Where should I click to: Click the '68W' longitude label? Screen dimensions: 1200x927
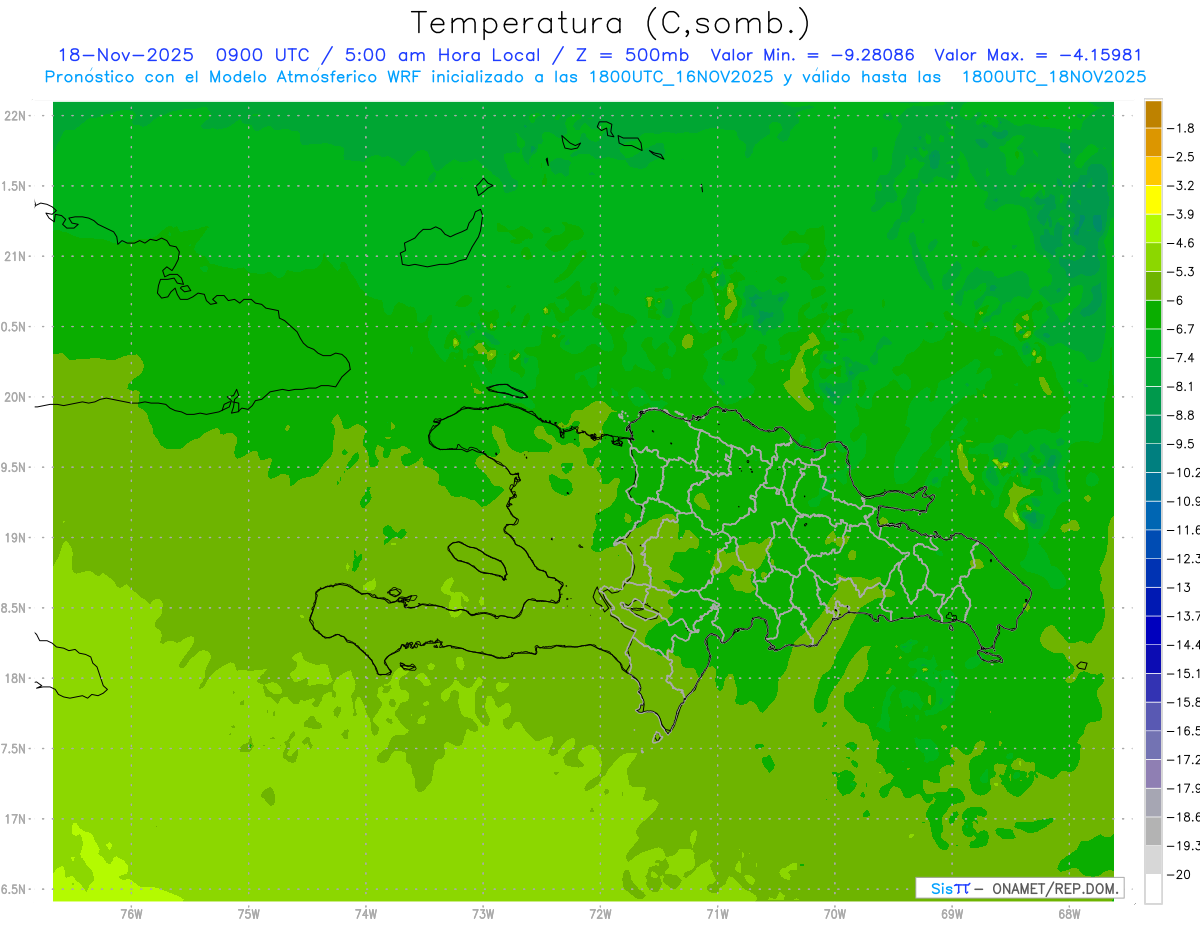(x=1069, y=914)
